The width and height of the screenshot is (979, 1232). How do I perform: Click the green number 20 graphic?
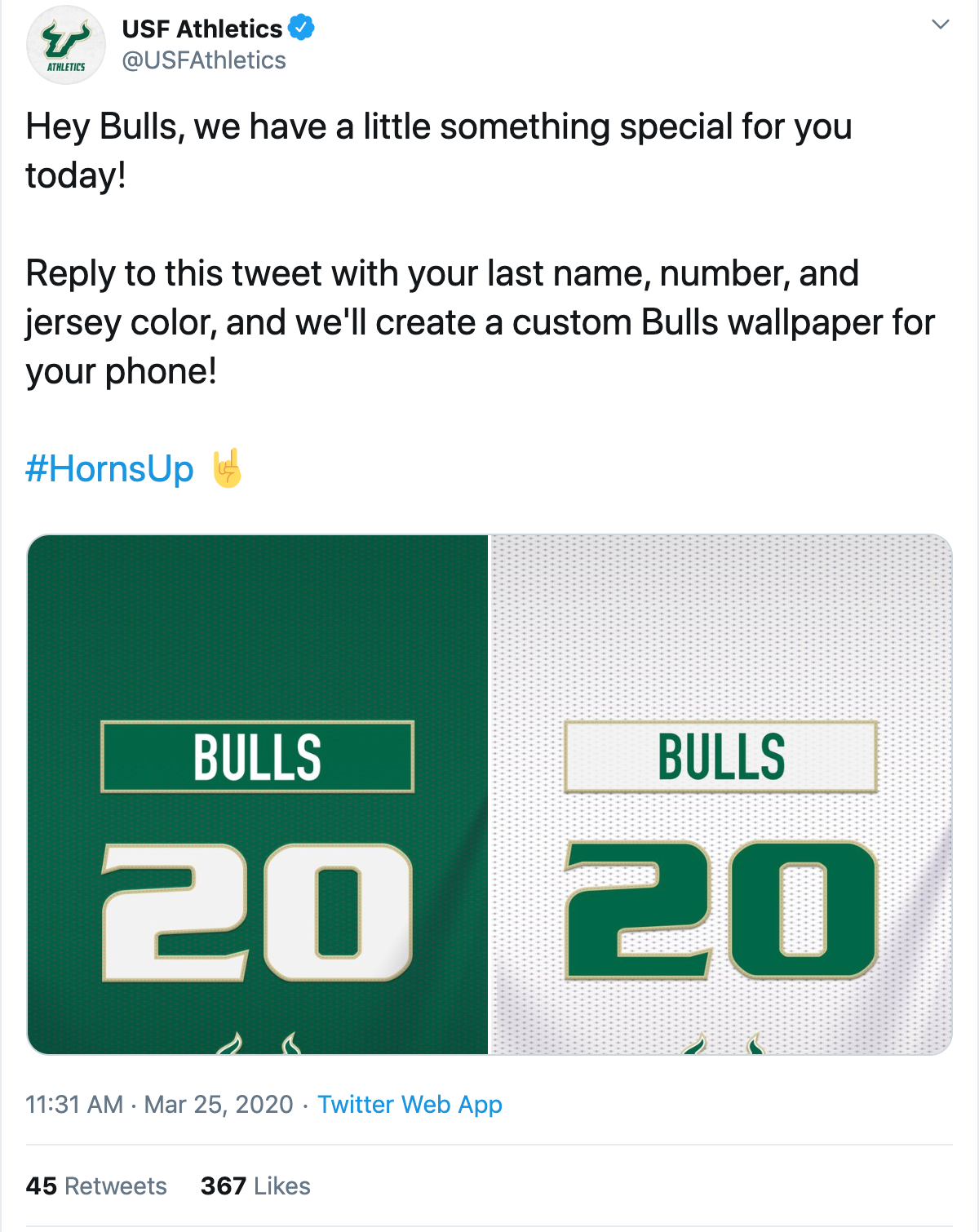click(x=721, y=910)
